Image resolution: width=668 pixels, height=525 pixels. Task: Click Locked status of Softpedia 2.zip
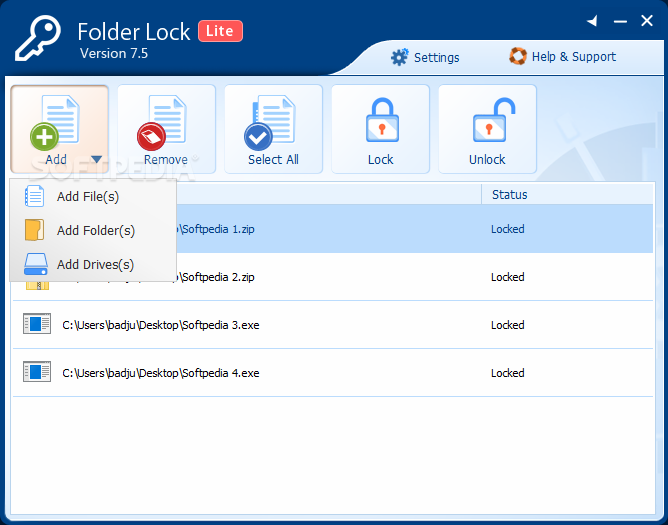click(507, 277)
